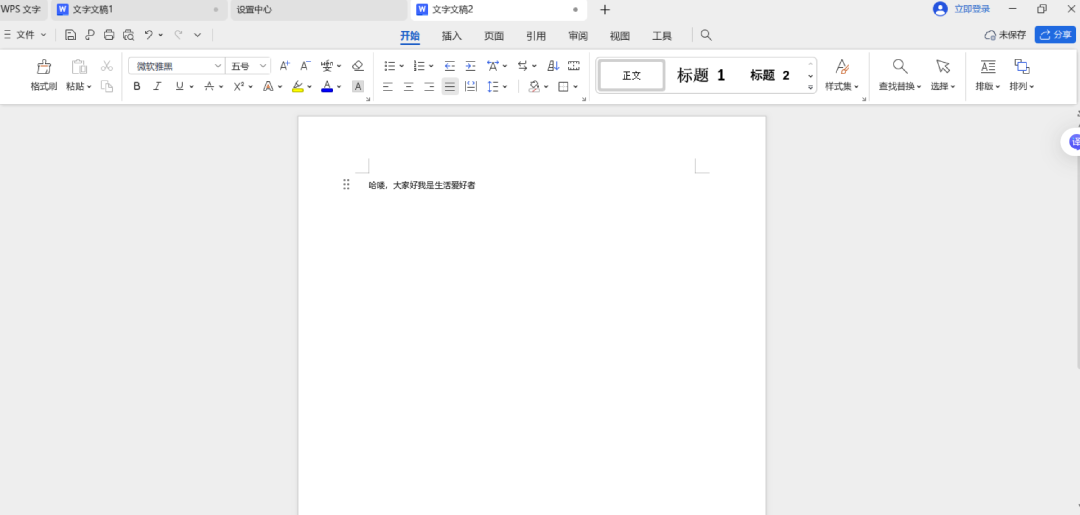Apply yellow text highlight color

[x=298, y=87]
